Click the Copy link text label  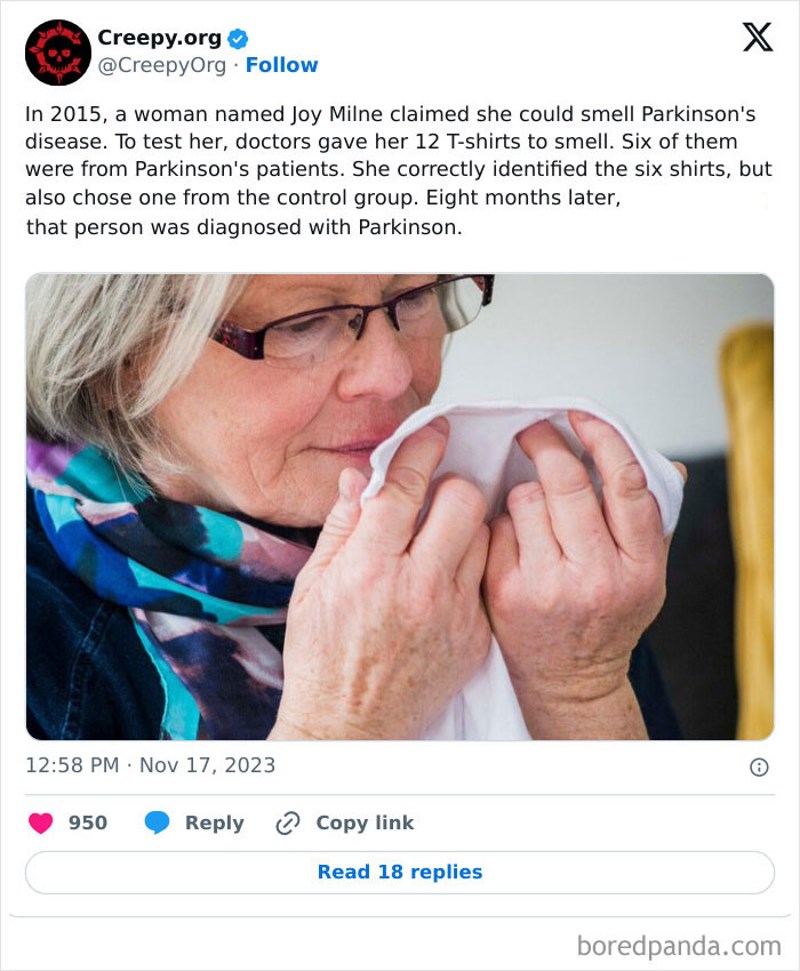tap(364, 822)
